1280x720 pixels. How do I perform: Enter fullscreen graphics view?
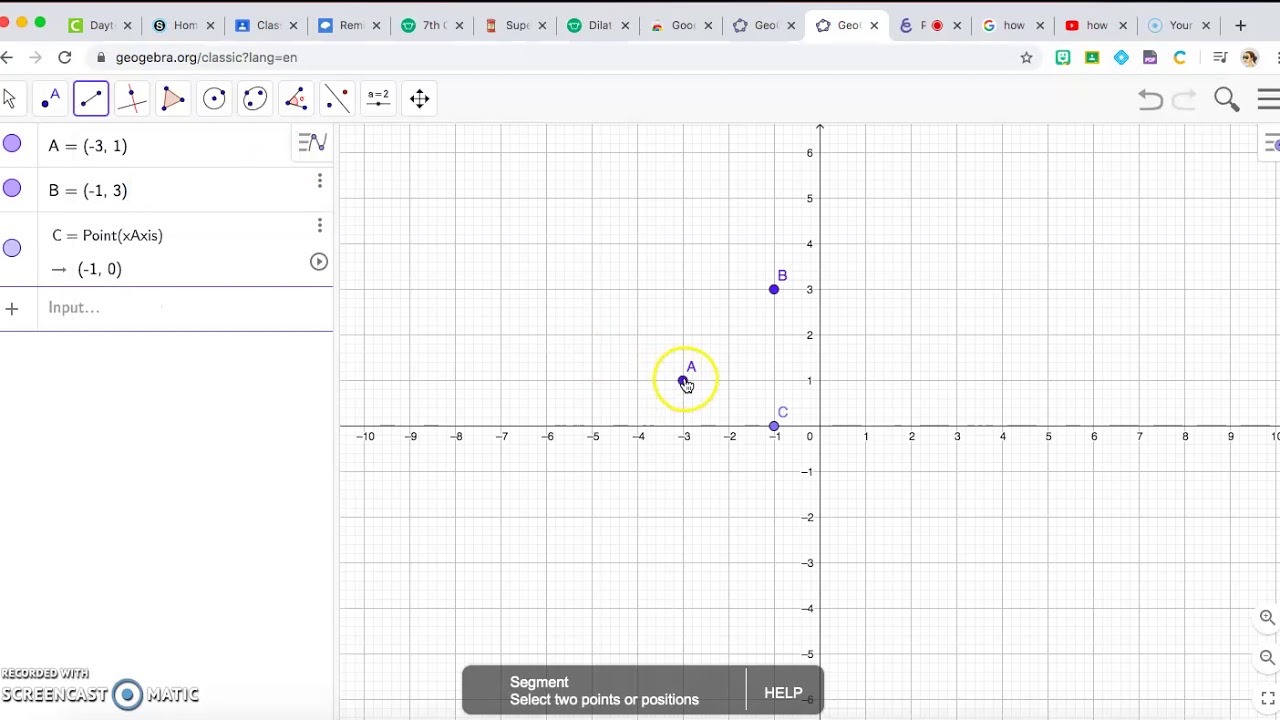click(x=1267, y=697)
